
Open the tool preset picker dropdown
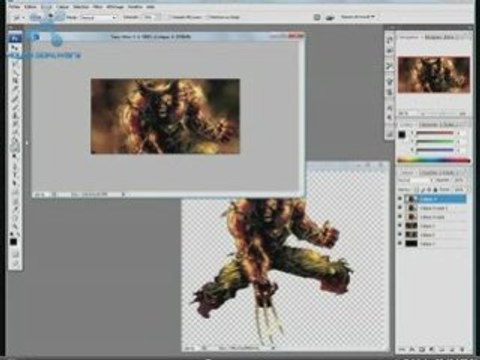click(19, 17)
